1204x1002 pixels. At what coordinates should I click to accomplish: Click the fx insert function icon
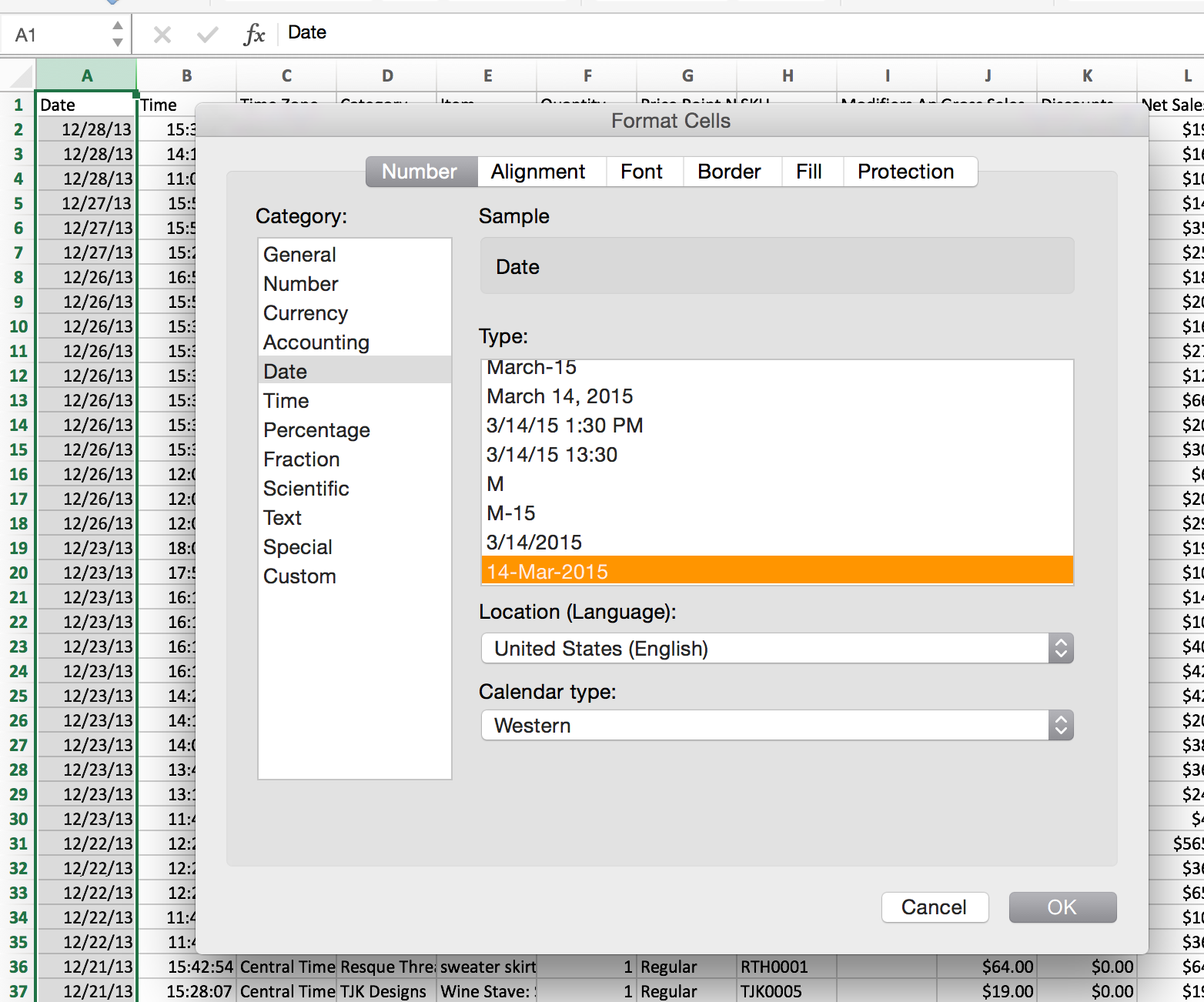[x=253, y=35]
